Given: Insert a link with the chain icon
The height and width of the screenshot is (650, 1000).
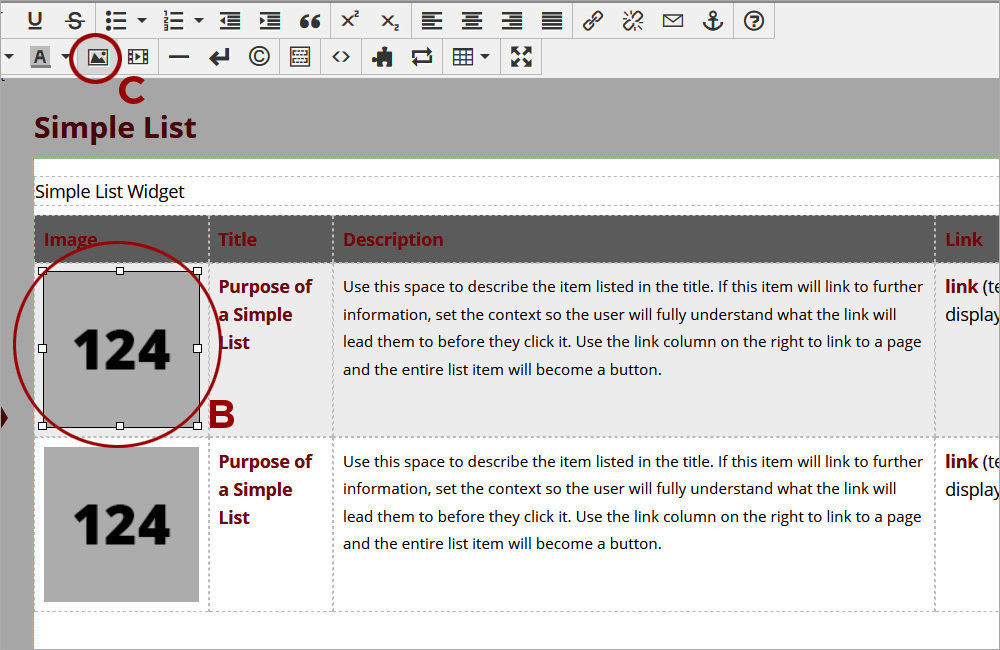Looking at the screenshot, I should pyautogui.click(x=593, y=20).
